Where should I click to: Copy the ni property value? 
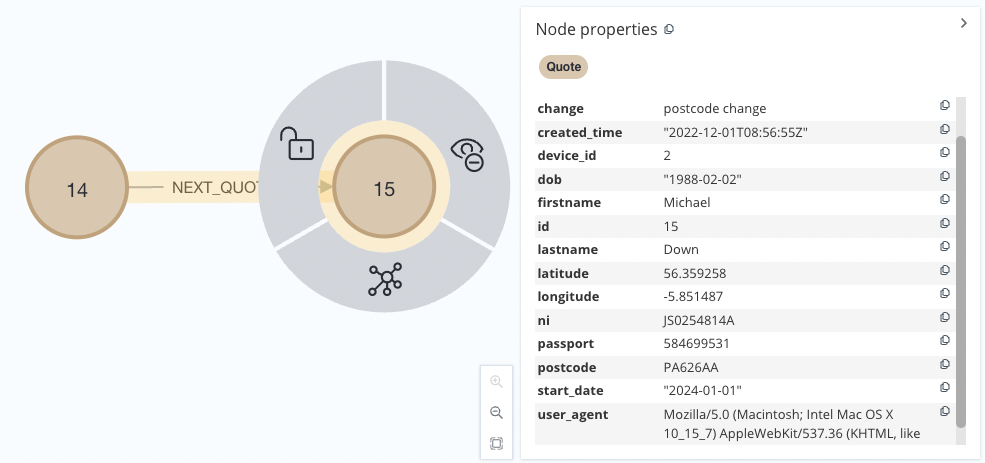(x=944, y=317)
